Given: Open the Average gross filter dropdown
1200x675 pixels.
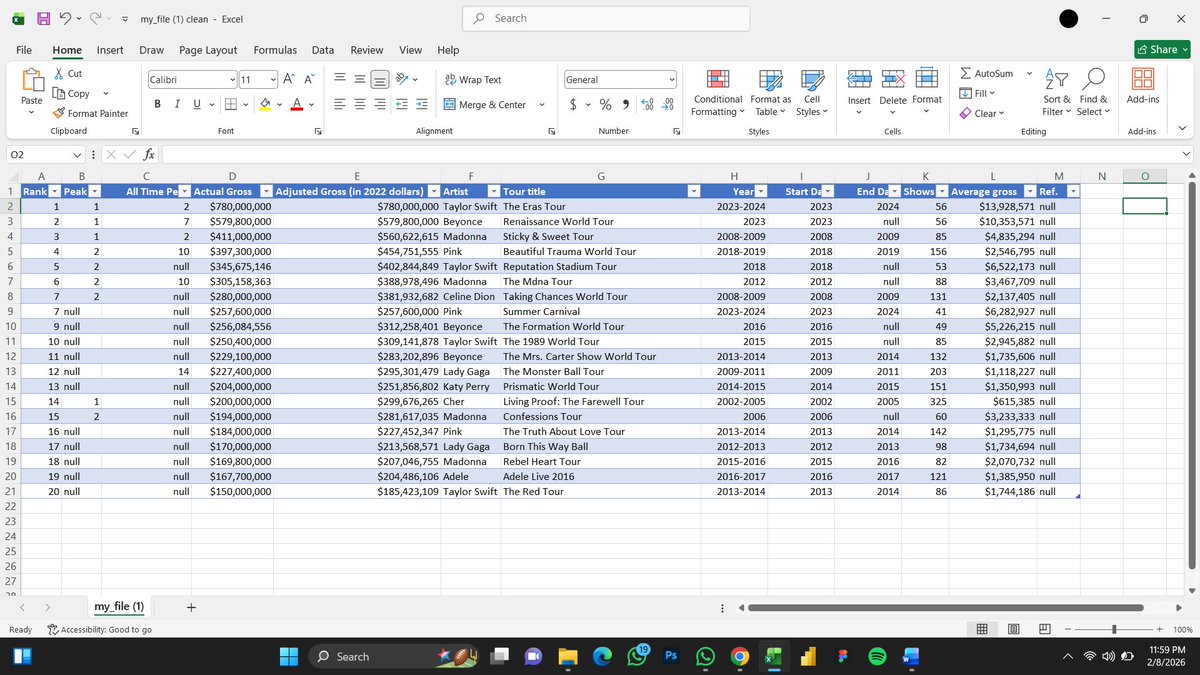Looking at the screenshot, I should tap(1029, 191).
